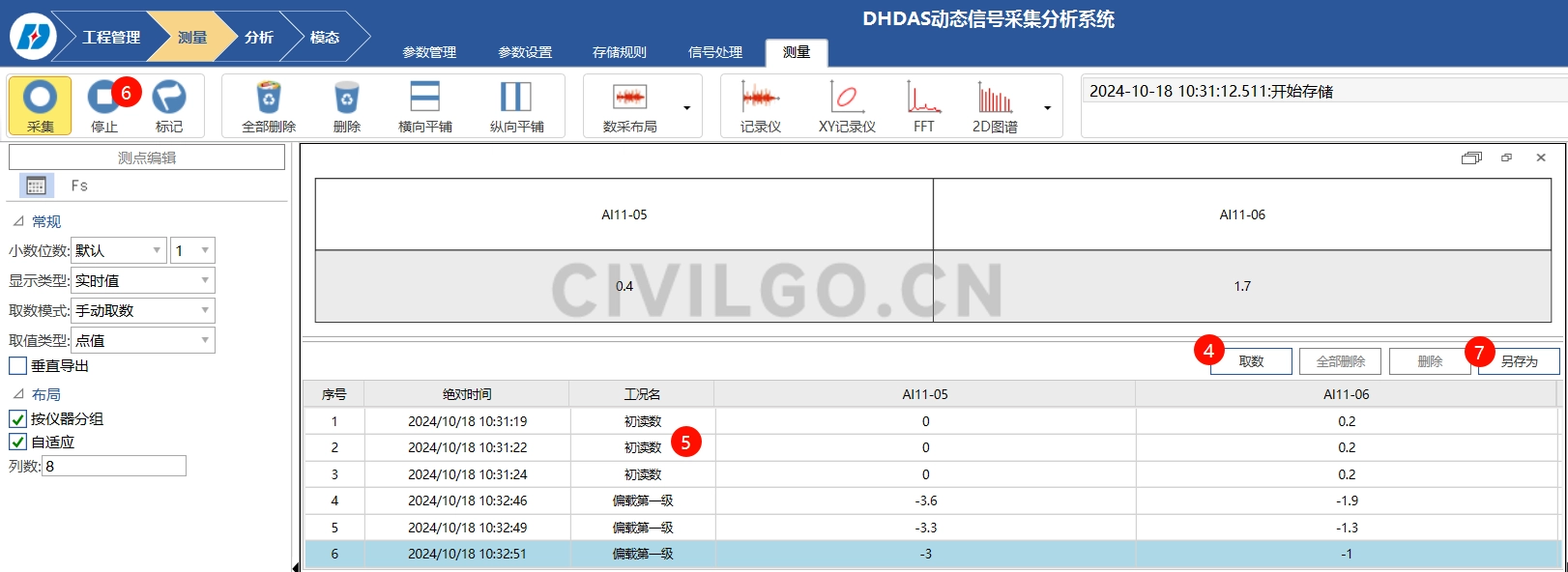Click the 列数 input field
The image size is (1568, 572).
click(113, 467)
